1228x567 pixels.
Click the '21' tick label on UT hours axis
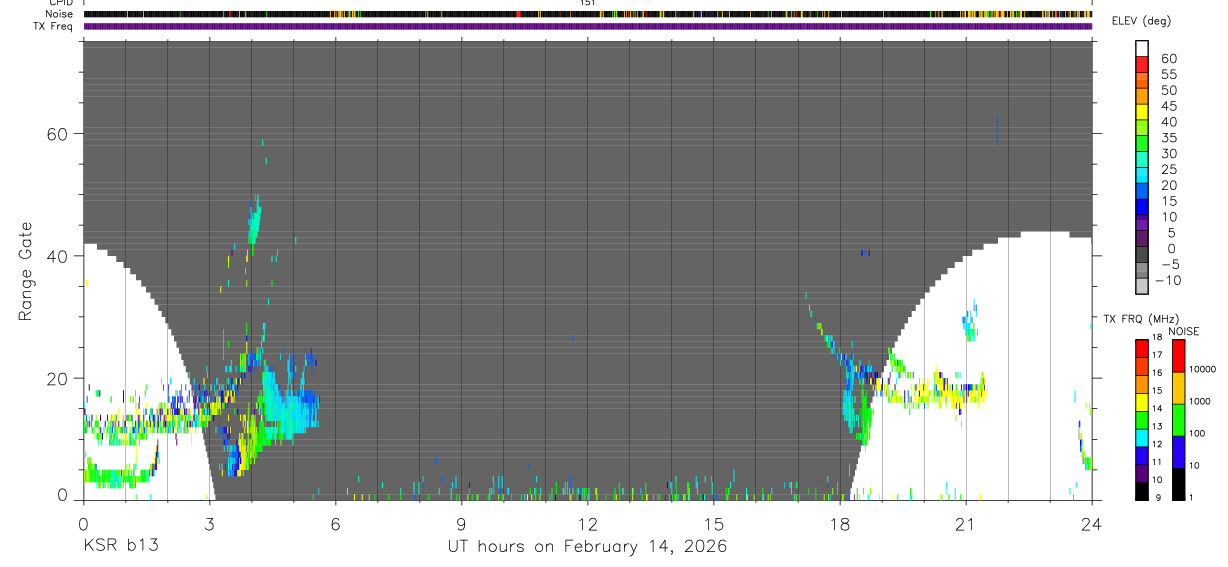[966, 523]
